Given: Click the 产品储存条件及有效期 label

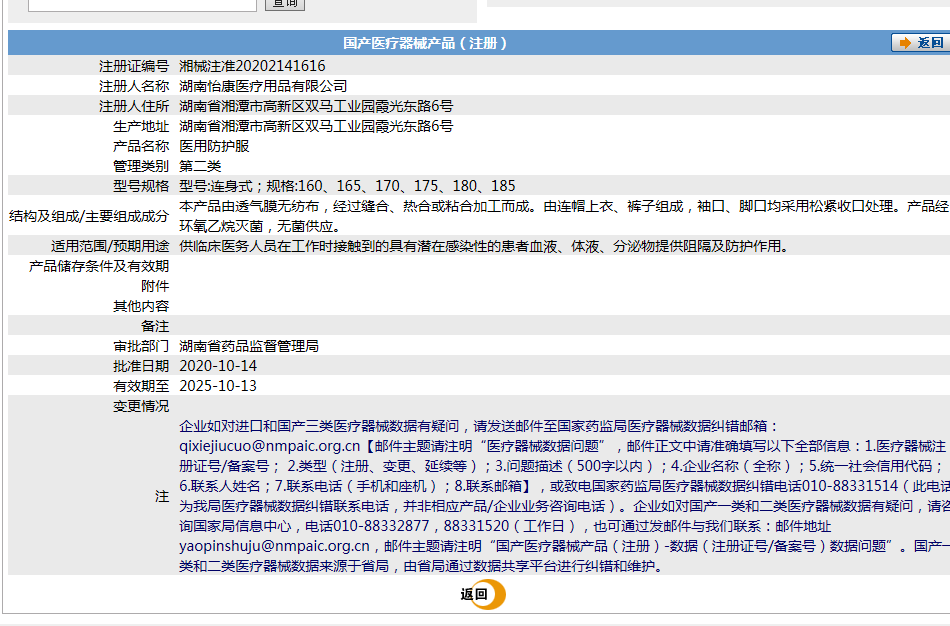Looking at the screenshot, I should (99, 266).
